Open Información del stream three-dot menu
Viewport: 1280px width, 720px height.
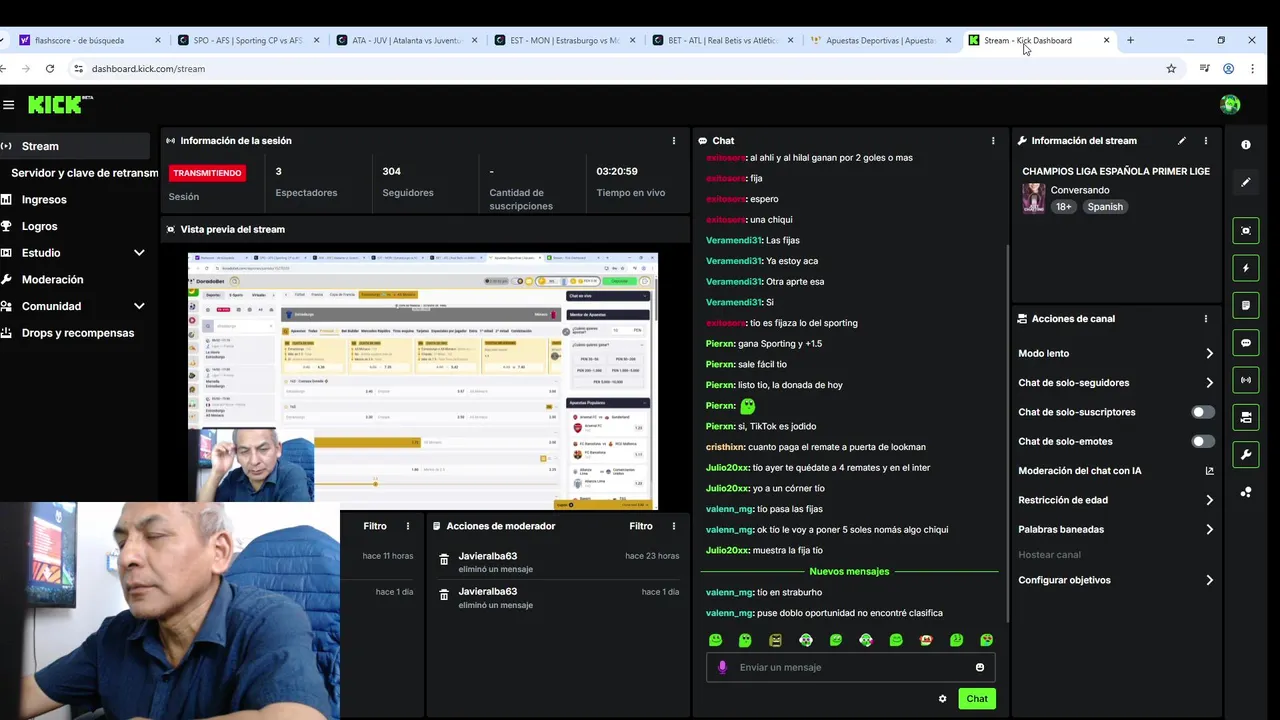click(x=1206, y=141)
